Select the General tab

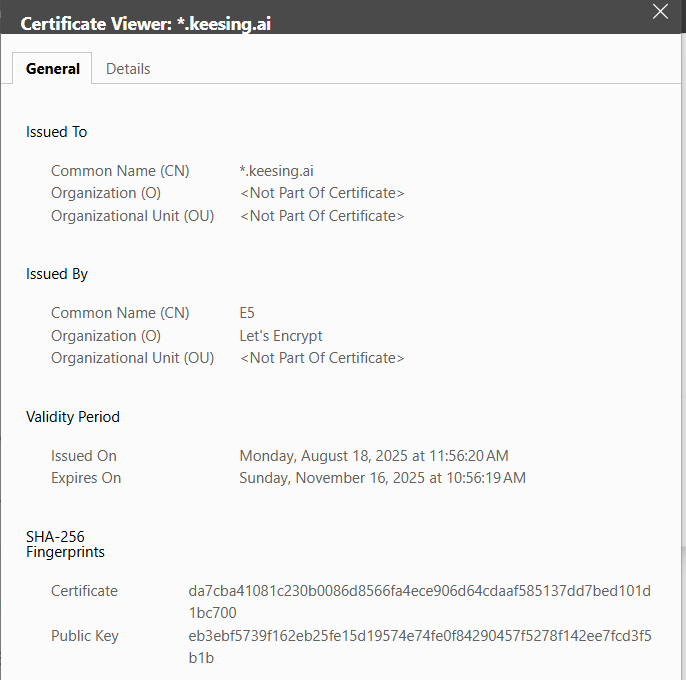click(x=53, y=69)
